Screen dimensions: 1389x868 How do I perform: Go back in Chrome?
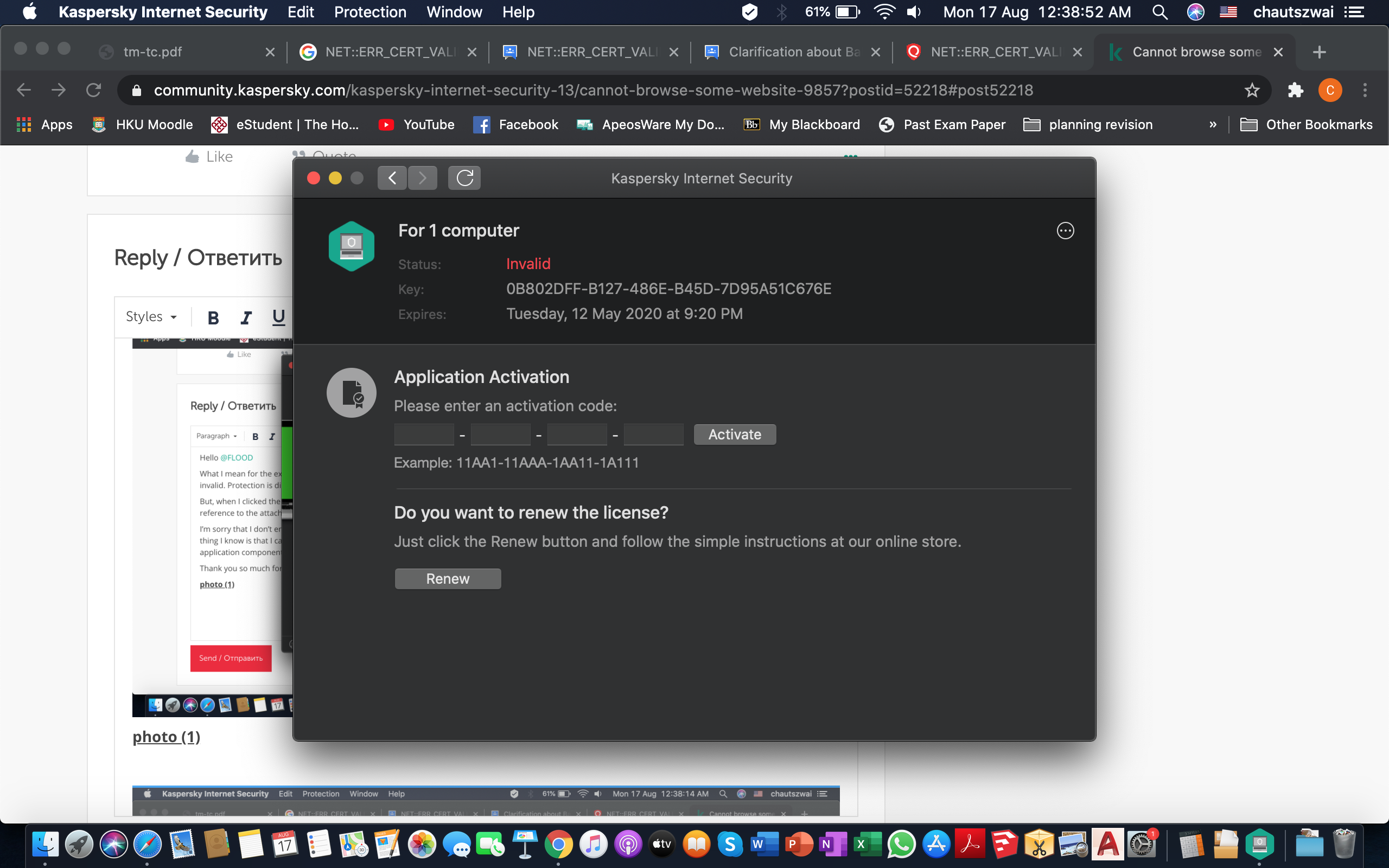click(23, 90)
